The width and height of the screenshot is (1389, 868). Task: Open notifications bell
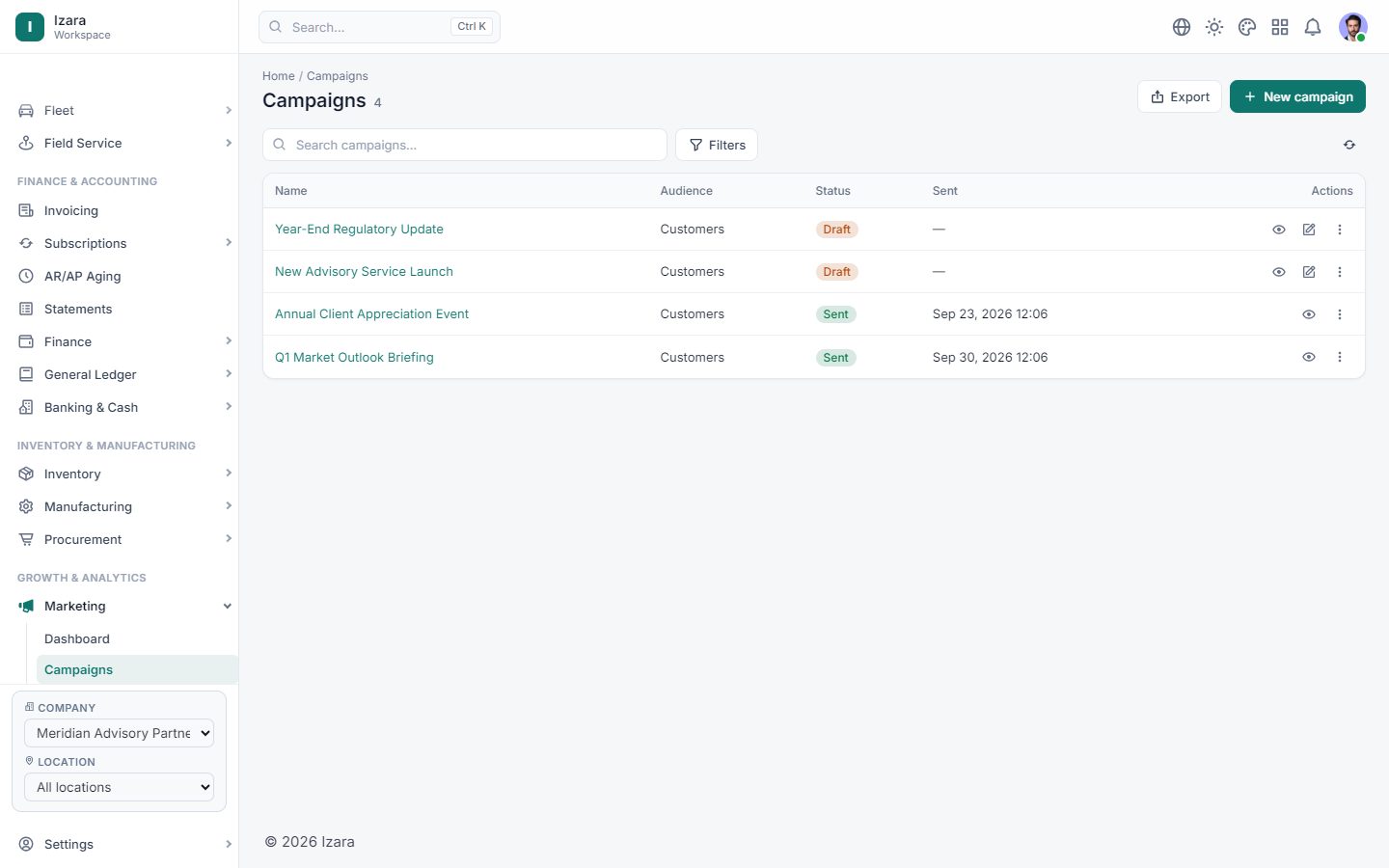[1313, 27]
